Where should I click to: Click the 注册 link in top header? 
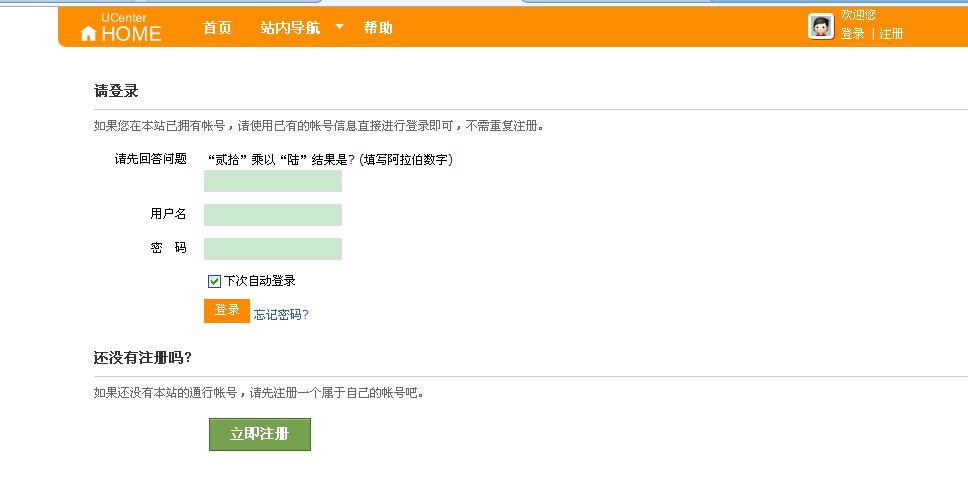pyautogui.click(x=891, y=34)
